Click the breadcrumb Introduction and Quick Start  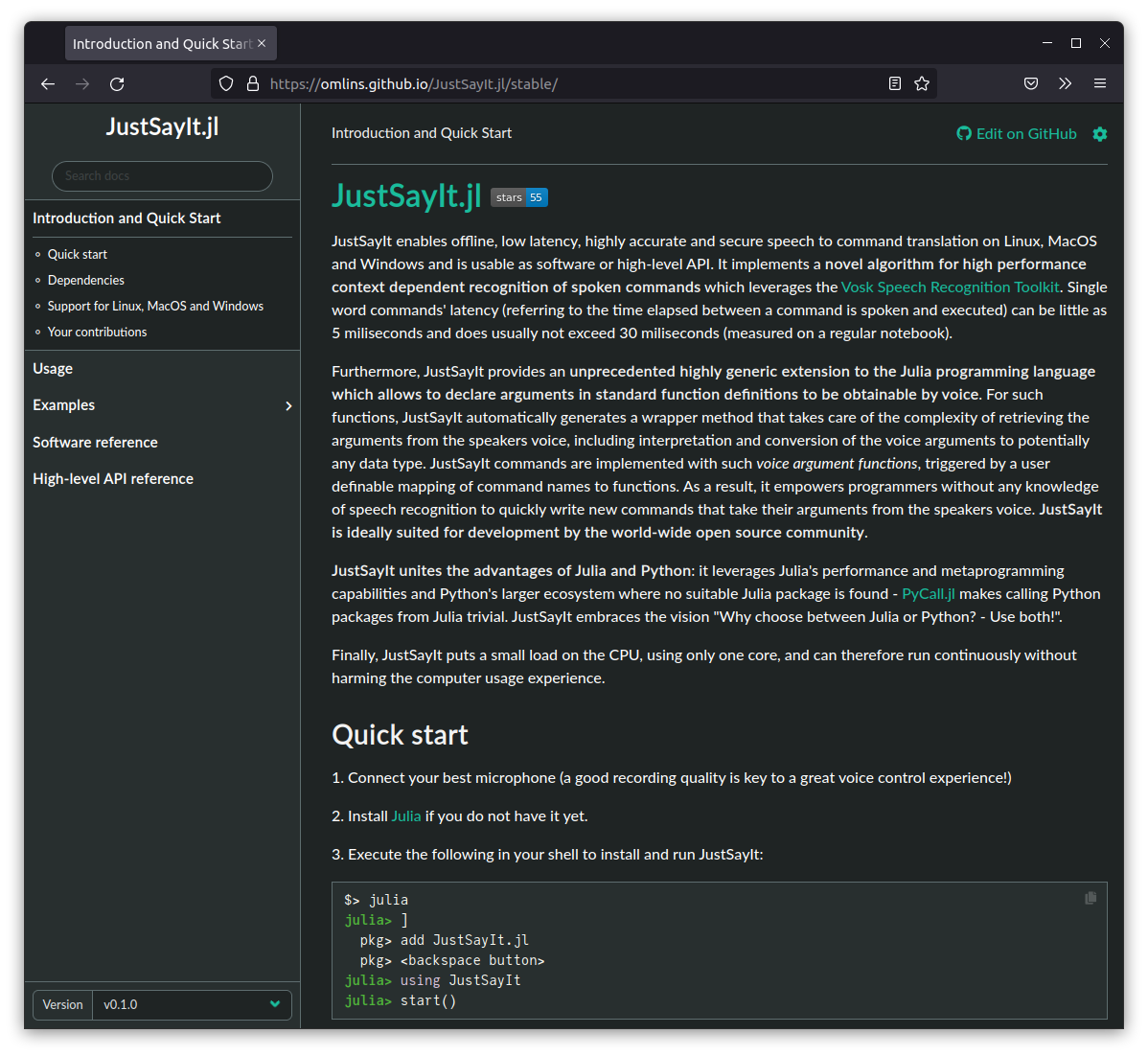[421, 133]
